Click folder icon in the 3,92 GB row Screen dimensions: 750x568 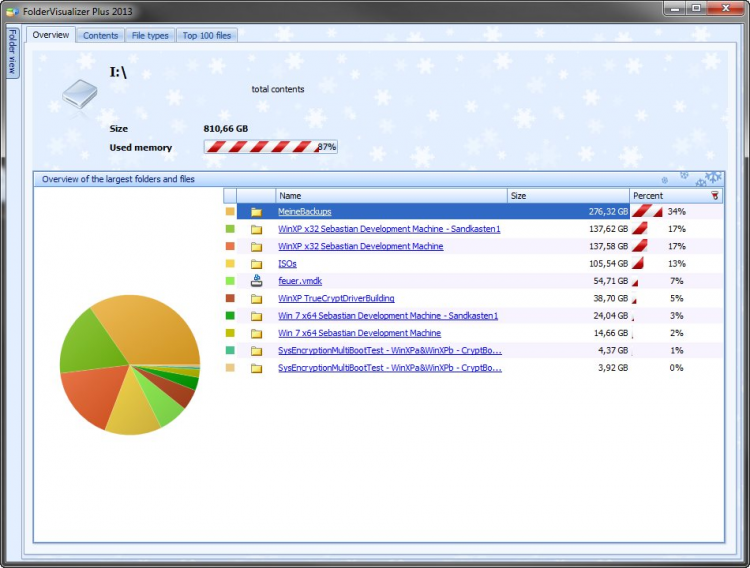pyautogui.click(x=256, y=368)
